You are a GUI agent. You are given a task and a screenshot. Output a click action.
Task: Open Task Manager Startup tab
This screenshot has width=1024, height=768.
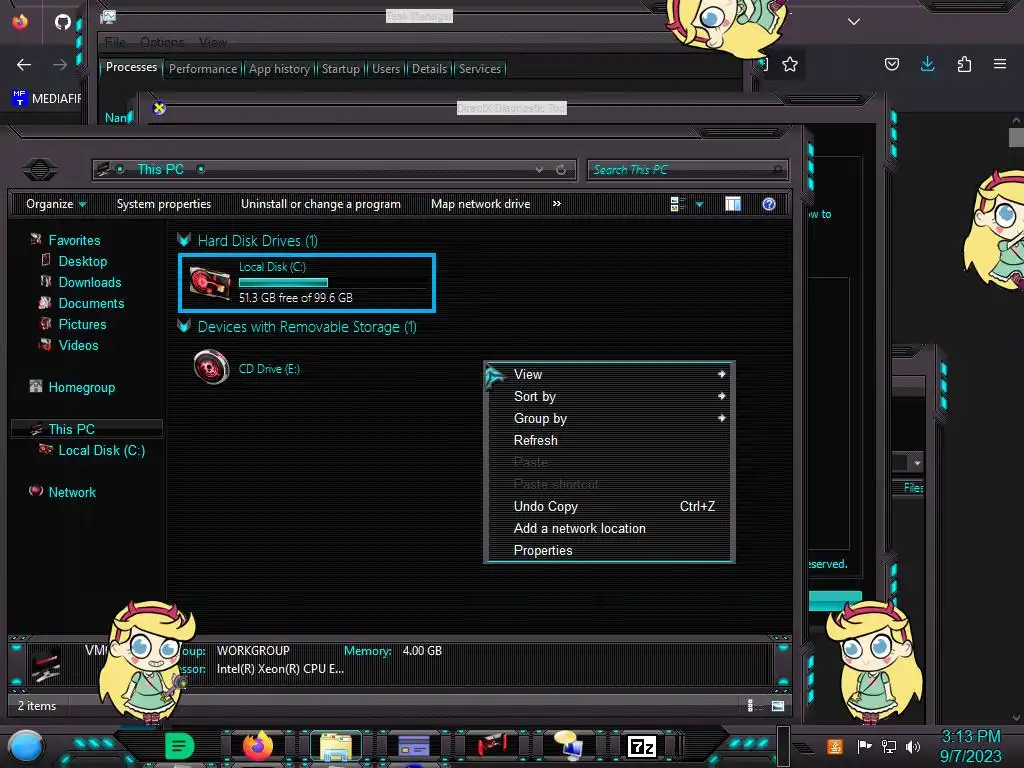[340, 69]
